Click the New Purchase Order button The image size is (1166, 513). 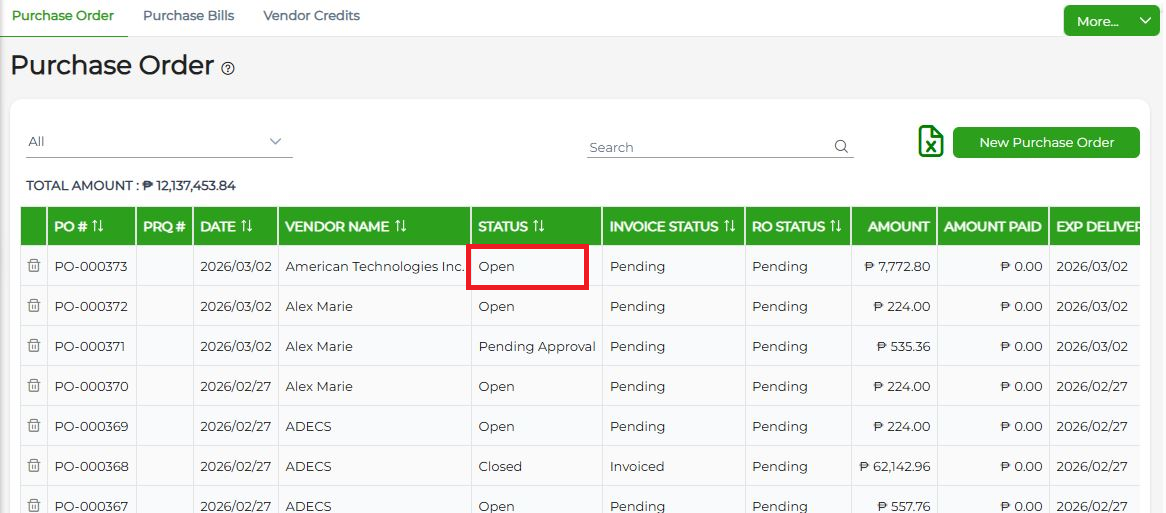tap(1046, 142)
